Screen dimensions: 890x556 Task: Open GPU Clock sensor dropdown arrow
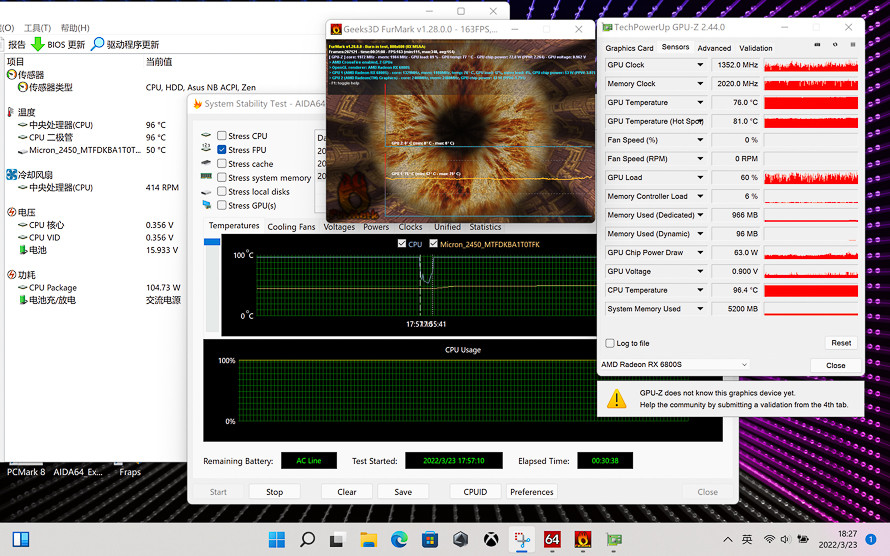[x=700, y=65]
